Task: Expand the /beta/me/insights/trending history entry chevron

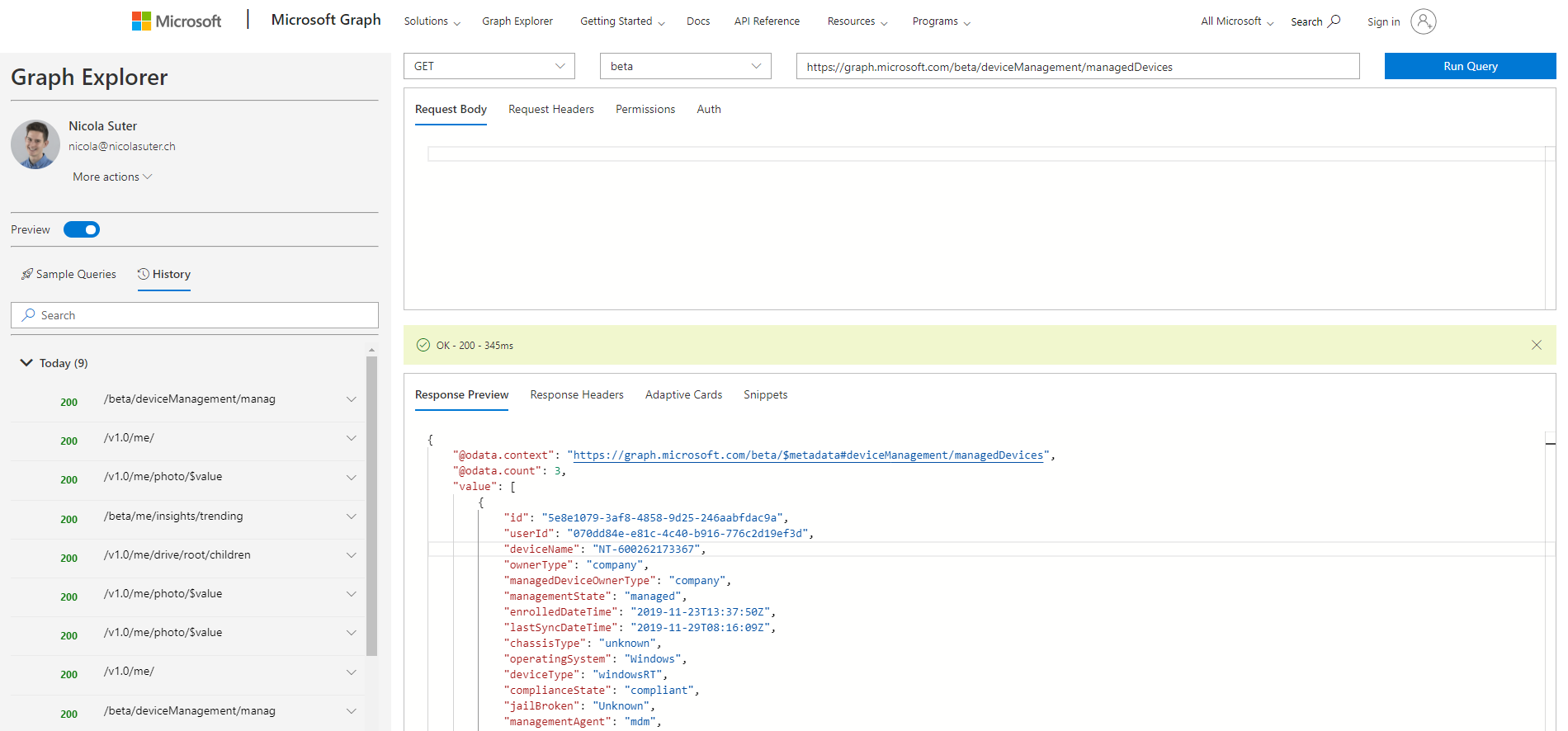Action: tap(351, 516)
